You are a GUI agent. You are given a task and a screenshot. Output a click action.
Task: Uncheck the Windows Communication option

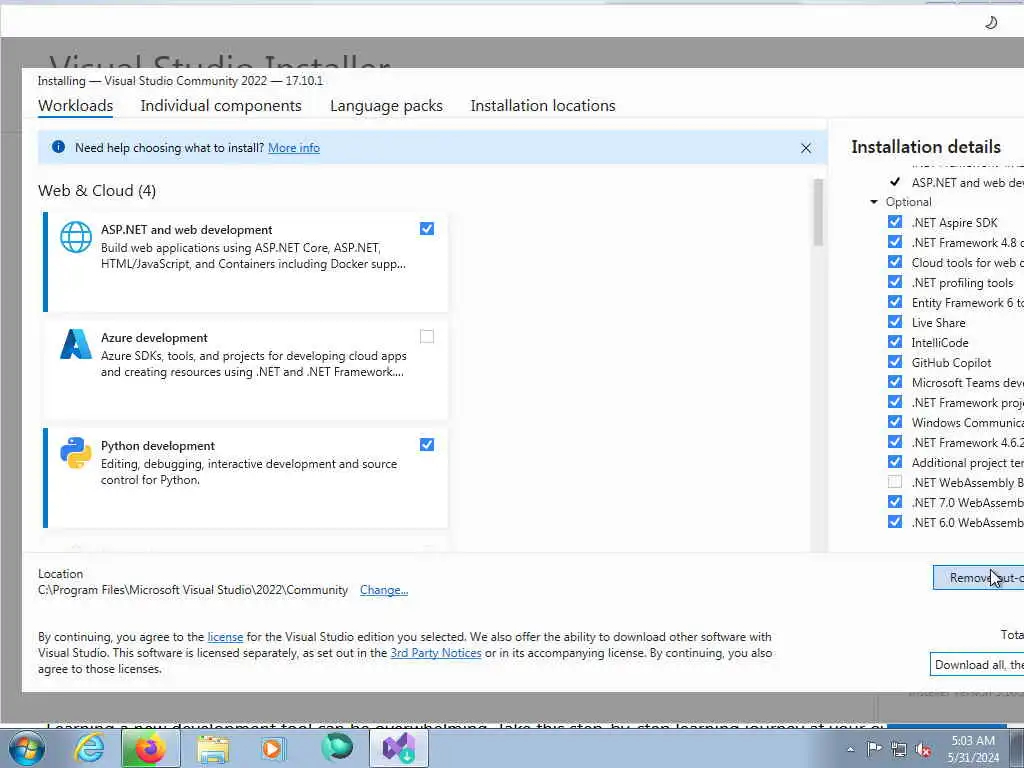tap(895, 422)
